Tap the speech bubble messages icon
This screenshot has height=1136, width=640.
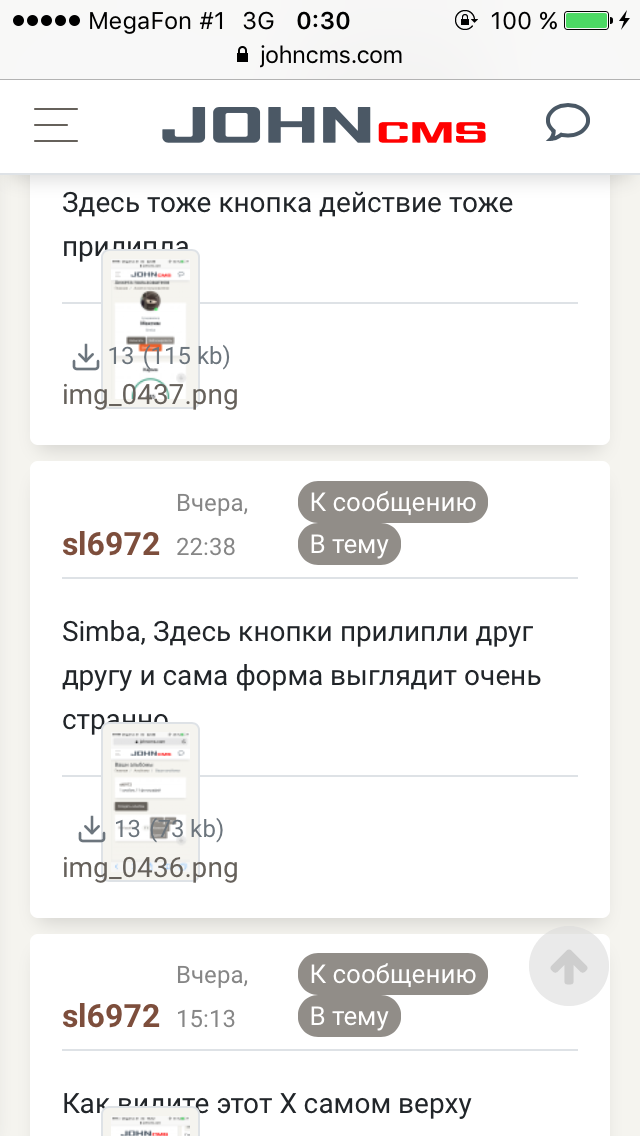coord(567,124)
